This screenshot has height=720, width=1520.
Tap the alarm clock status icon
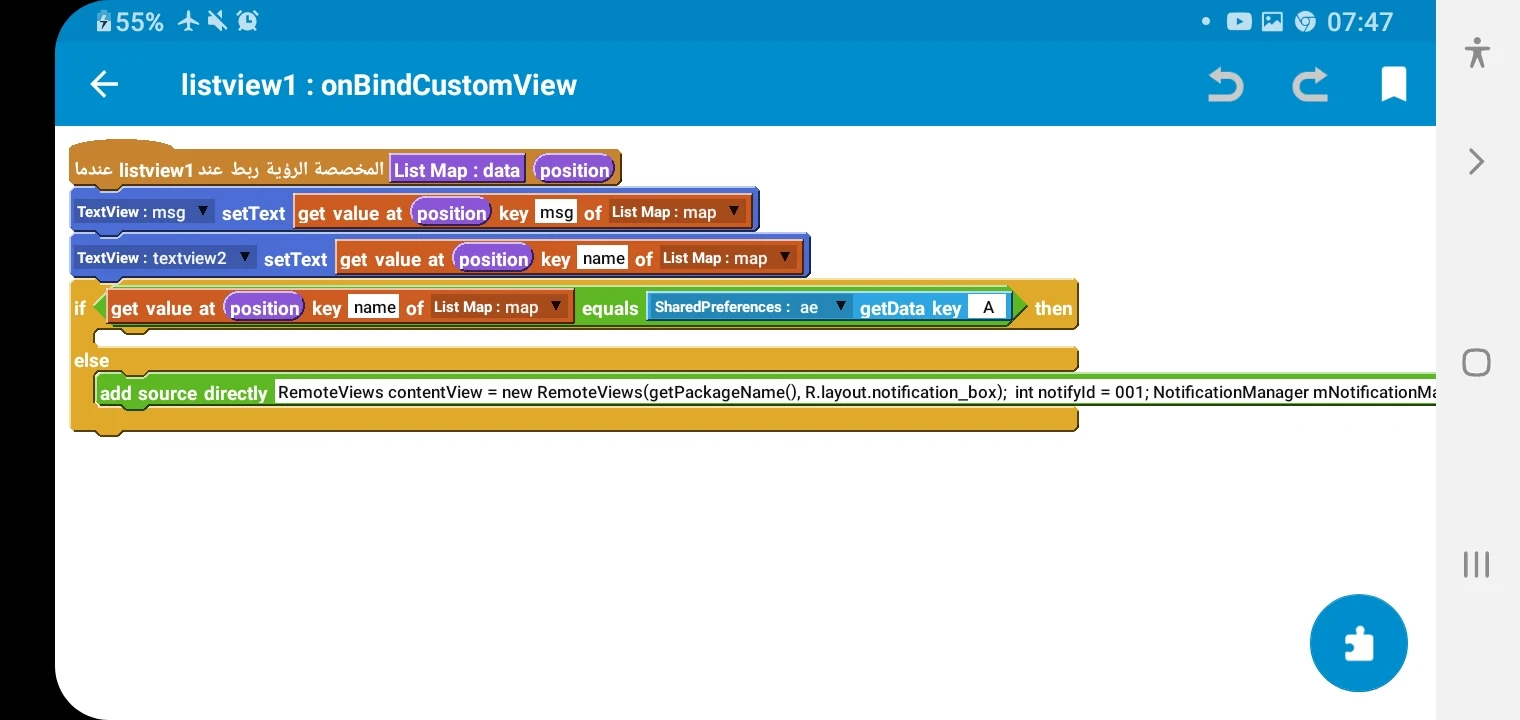pos(248,21)
